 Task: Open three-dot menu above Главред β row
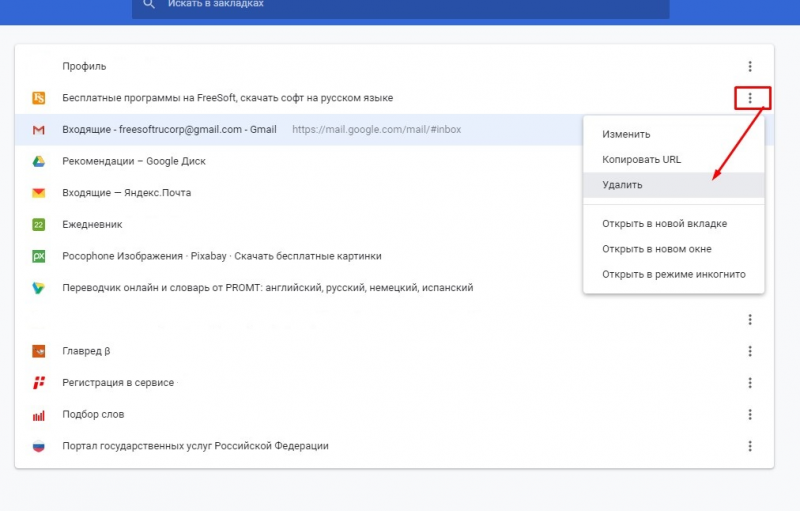coord(749,320)
